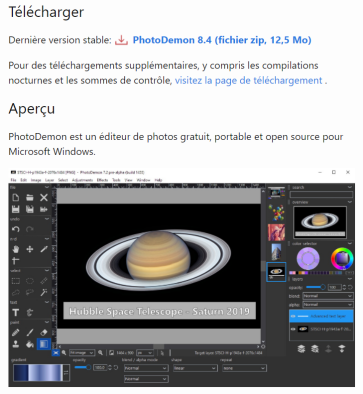The image size is (363, 394).
Task: Pick the Hand pan tool
Action: pyautogui.click(x=16, y=249)
